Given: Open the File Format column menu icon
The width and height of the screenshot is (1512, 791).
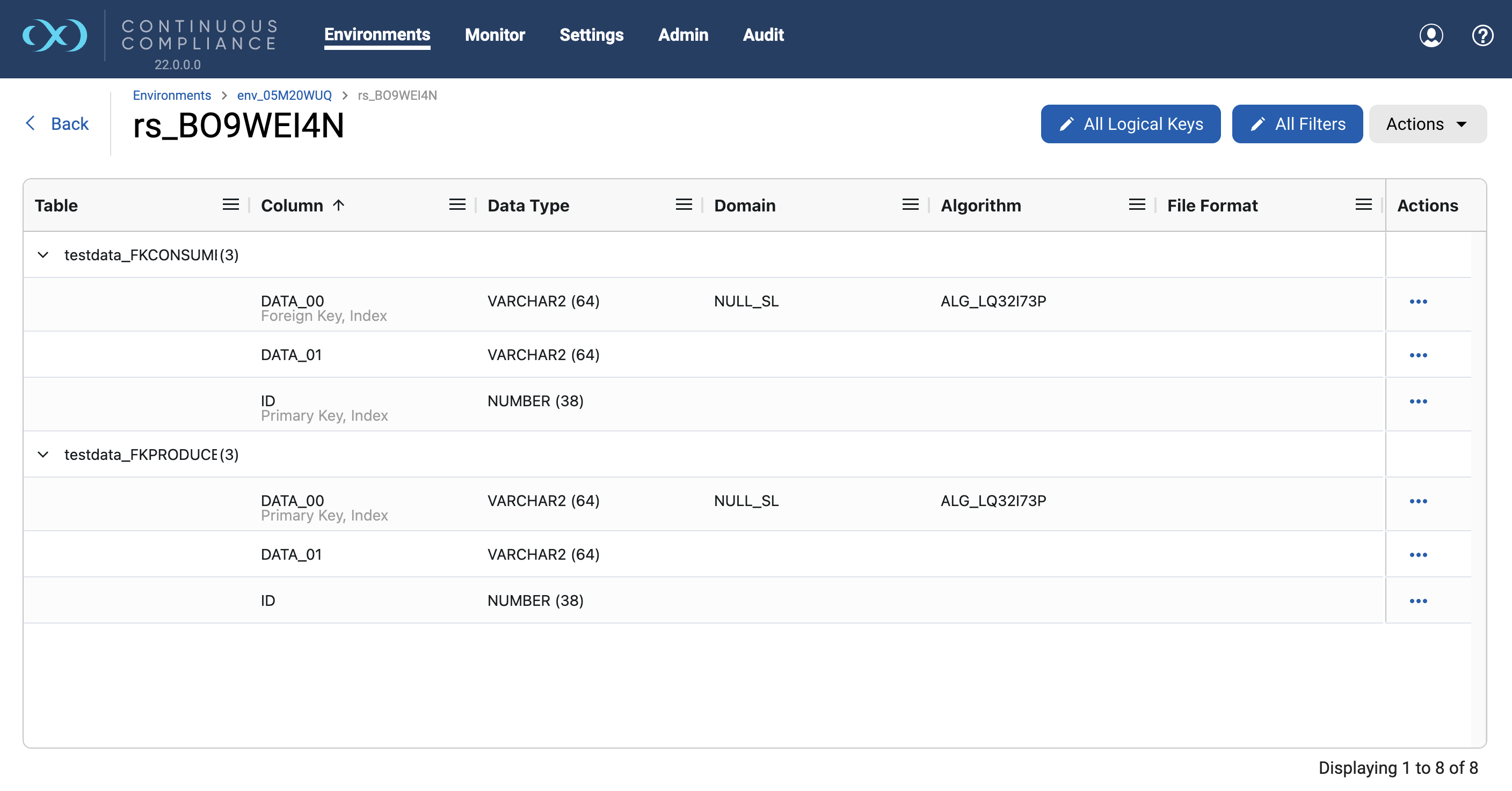Looking at the screenshot, I should pos(1363,205).
